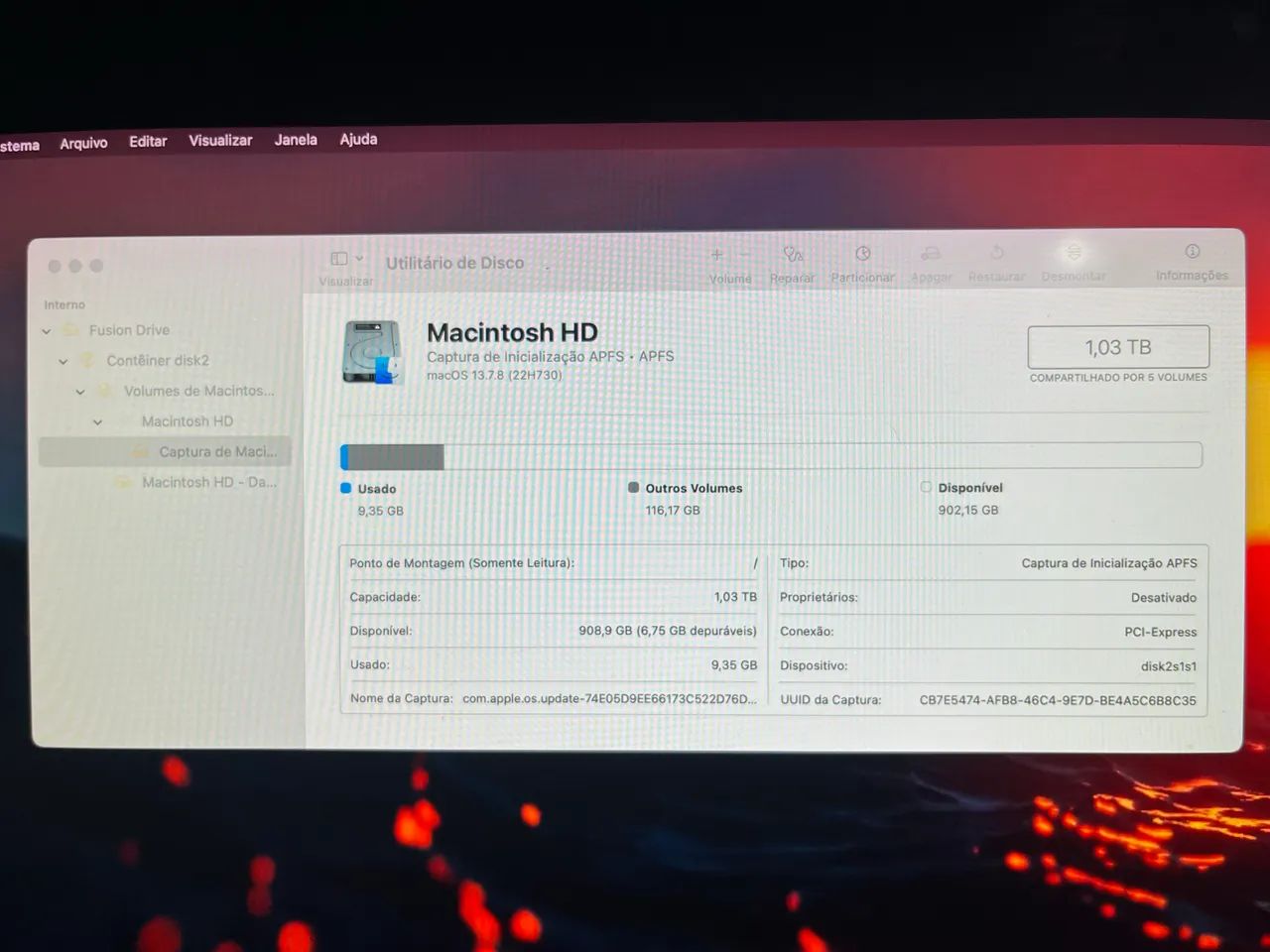This screenshot has width=1270, height=952.
Task: Select Macintosh HD sidebar volume row
Action: (x=165, y=421)
